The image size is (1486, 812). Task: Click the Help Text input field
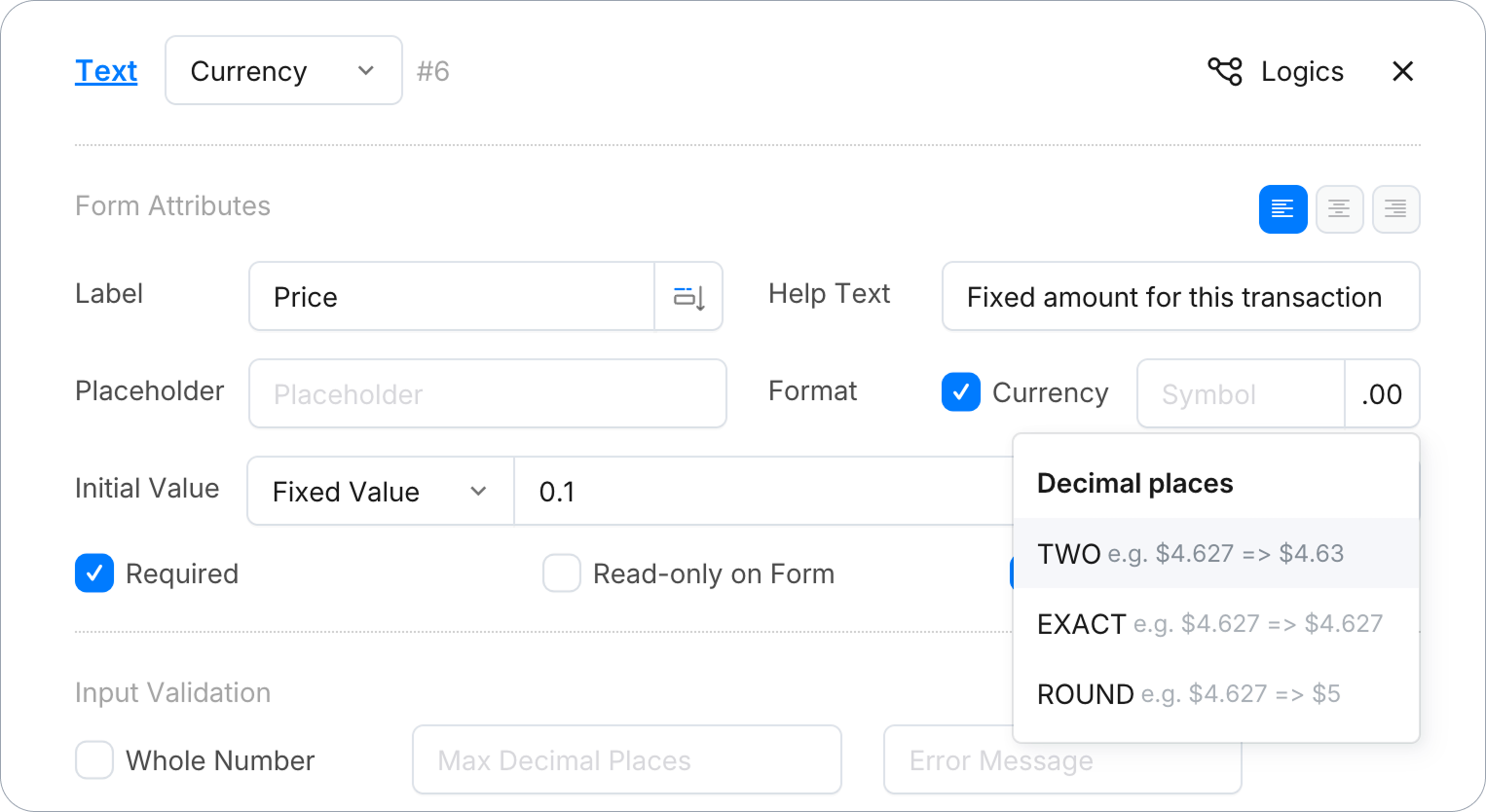tap(1181, 297)
